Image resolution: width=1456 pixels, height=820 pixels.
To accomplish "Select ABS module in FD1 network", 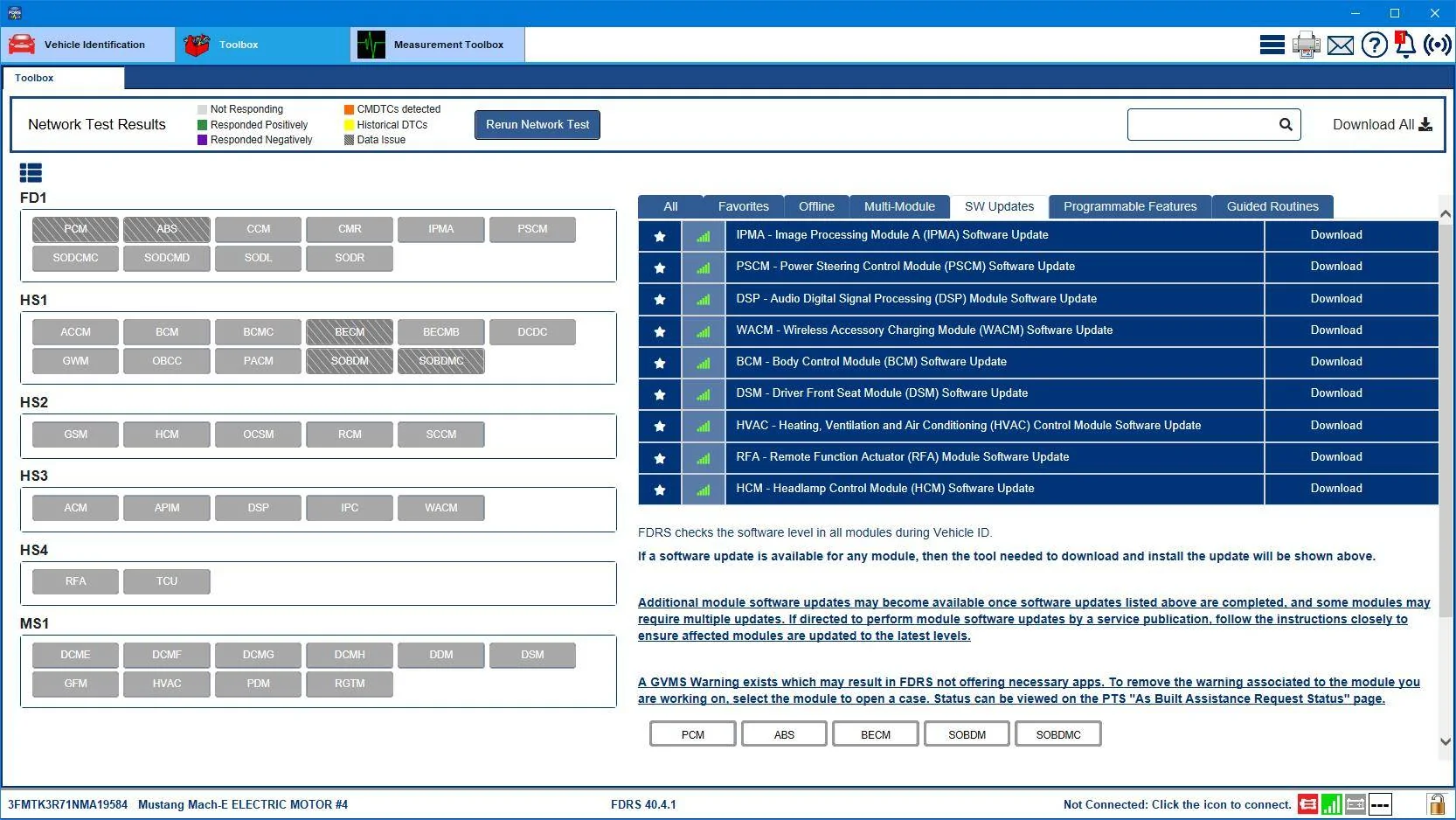I will [x=167, y=229].
